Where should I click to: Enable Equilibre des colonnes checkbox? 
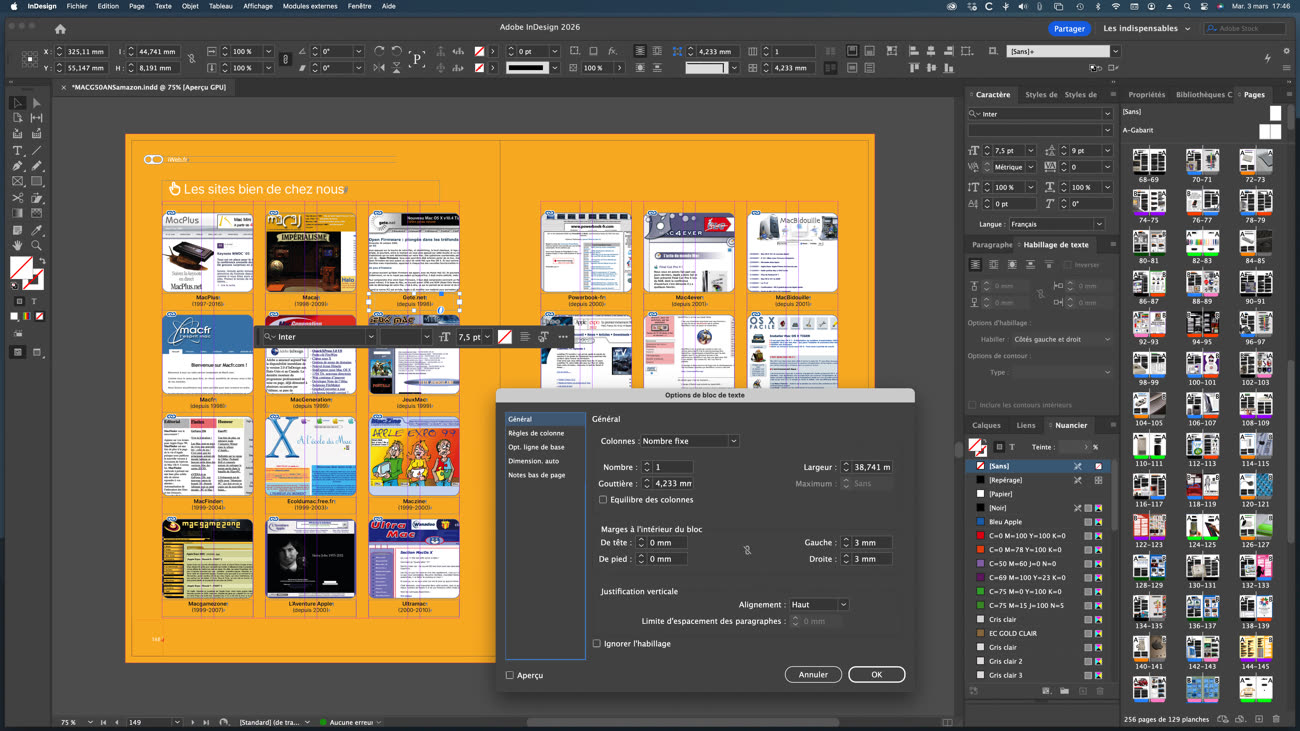[x=603, y=500]
